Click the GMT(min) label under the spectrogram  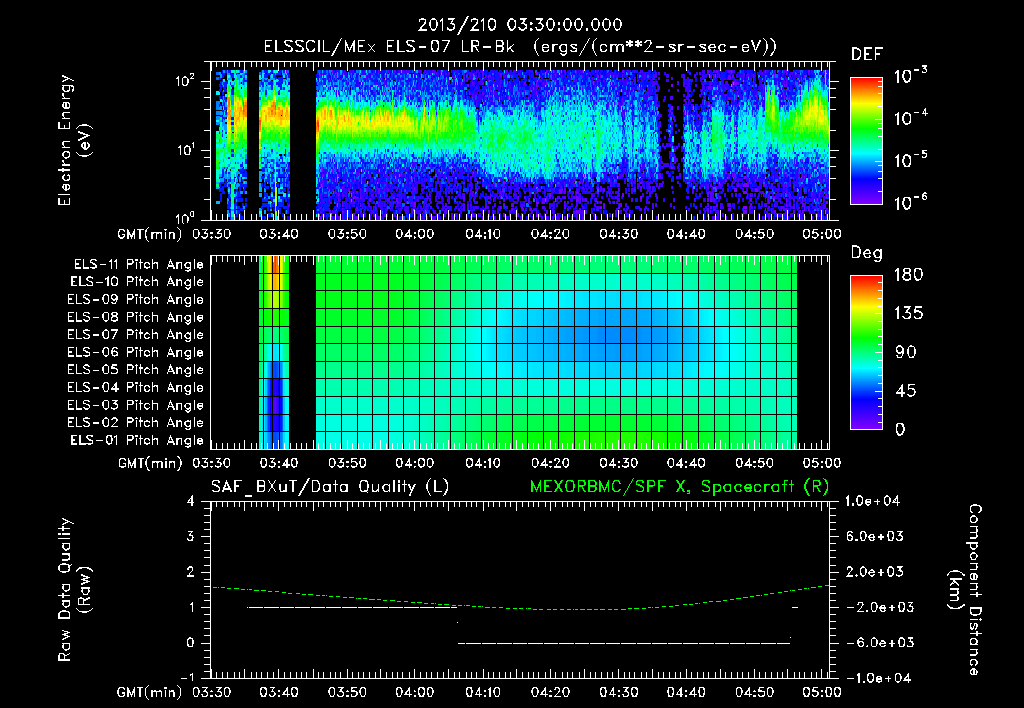pyautogui.click(x=150, y=234)
